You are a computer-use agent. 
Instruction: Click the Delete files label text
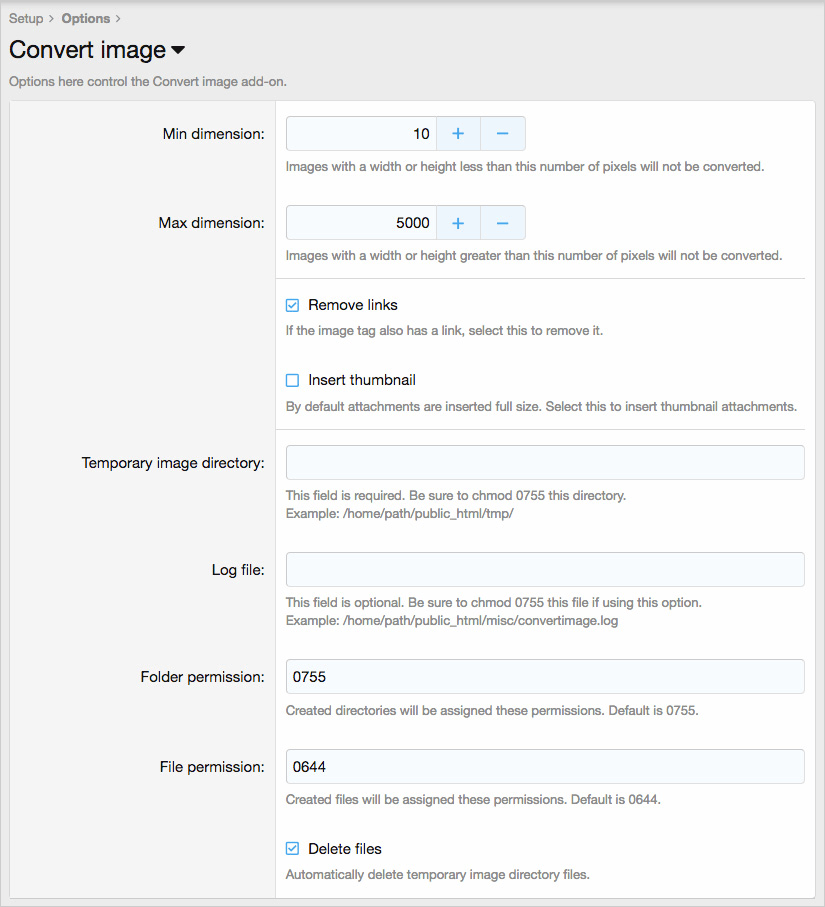[x=344, y=849]
